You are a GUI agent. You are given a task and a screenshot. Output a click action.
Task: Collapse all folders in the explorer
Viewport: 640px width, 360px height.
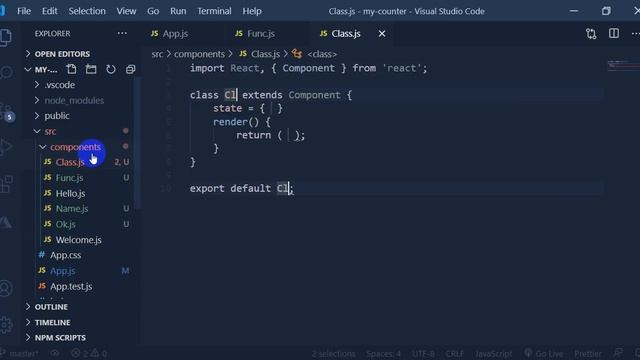click(x=130, y=69)
